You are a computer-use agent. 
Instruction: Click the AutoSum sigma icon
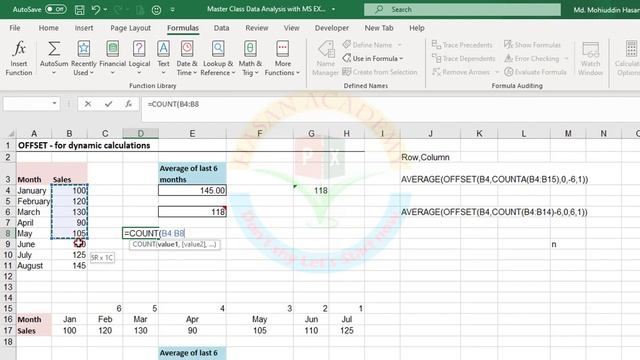pos(54,49)
